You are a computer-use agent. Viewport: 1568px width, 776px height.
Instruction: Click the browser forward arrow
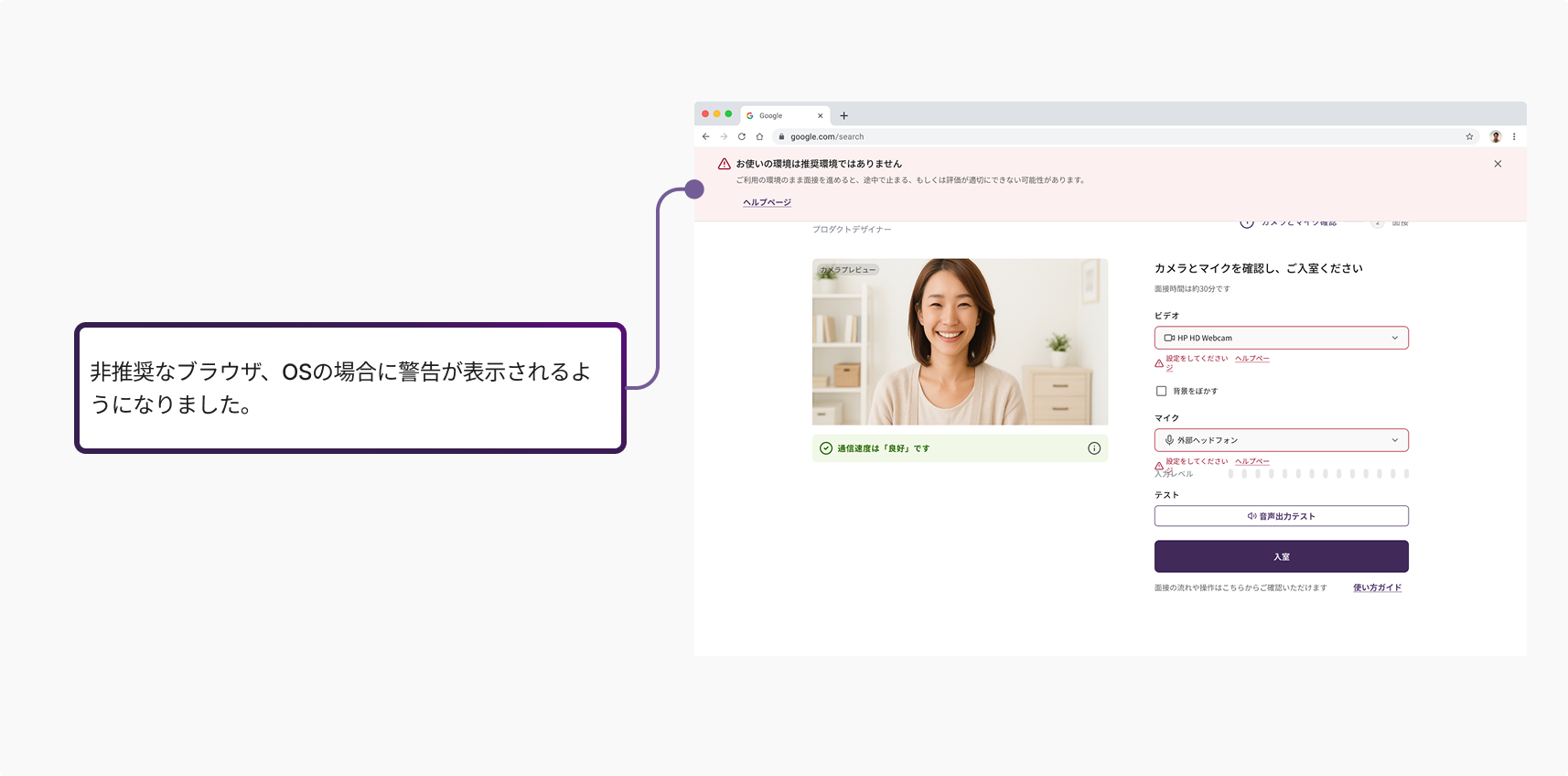[x=724, y=136]
